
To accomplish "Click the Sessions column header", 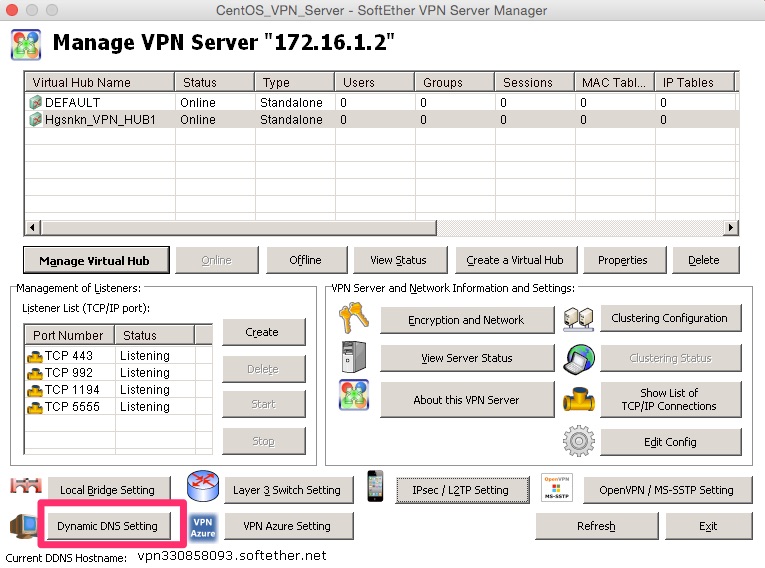I will pyautogui.click(x=534, y=82).
